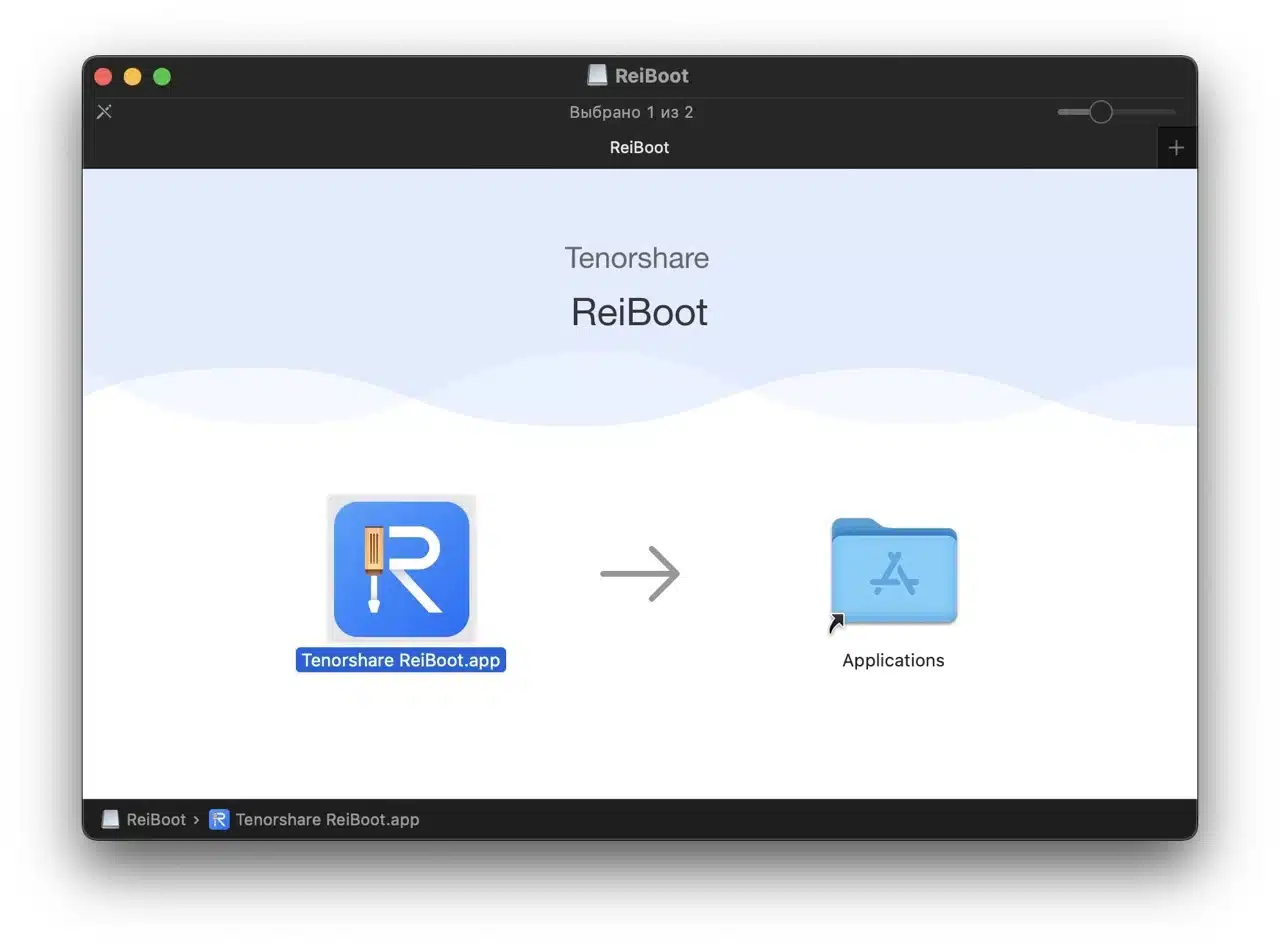Minimize window using the yellow button

132,76
